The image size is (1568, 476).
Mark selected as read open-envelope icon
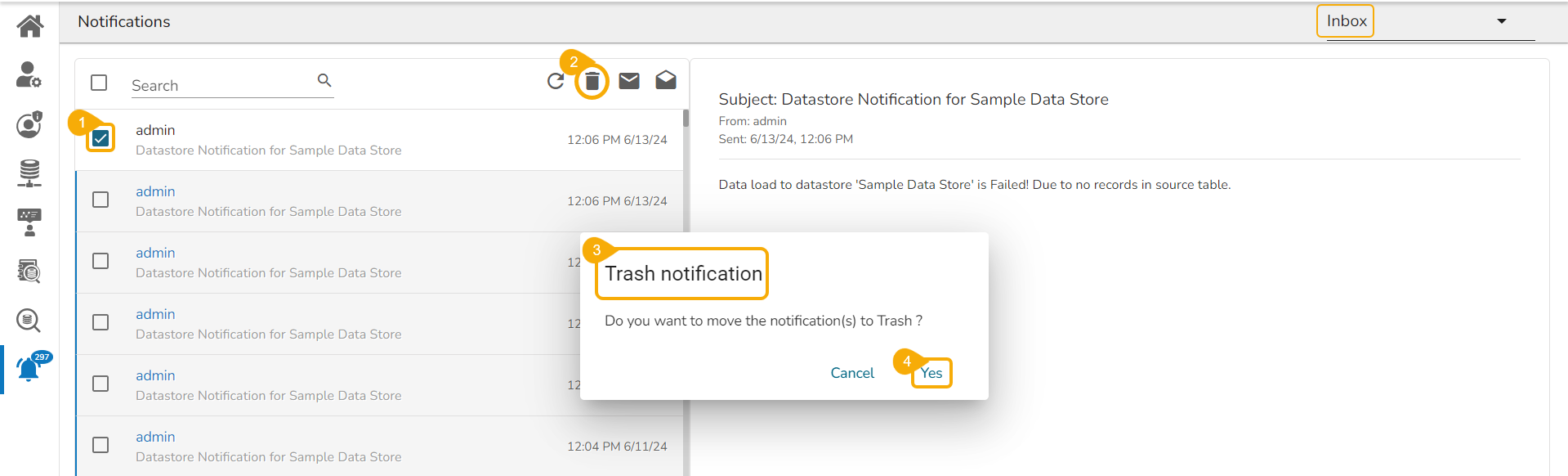point(666,80)
